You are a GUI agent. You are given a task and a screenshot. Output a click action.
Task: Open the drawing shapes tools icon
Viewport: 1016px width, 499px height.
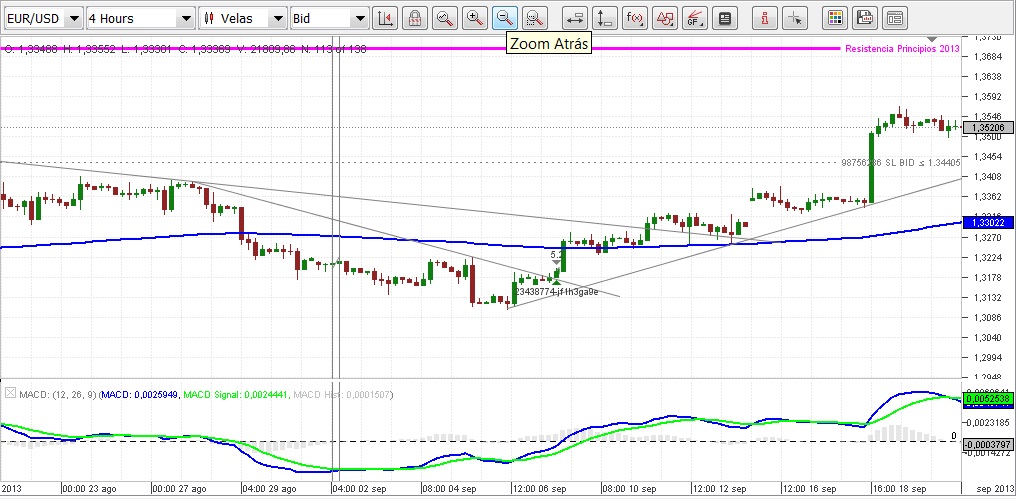click(665, 18)
